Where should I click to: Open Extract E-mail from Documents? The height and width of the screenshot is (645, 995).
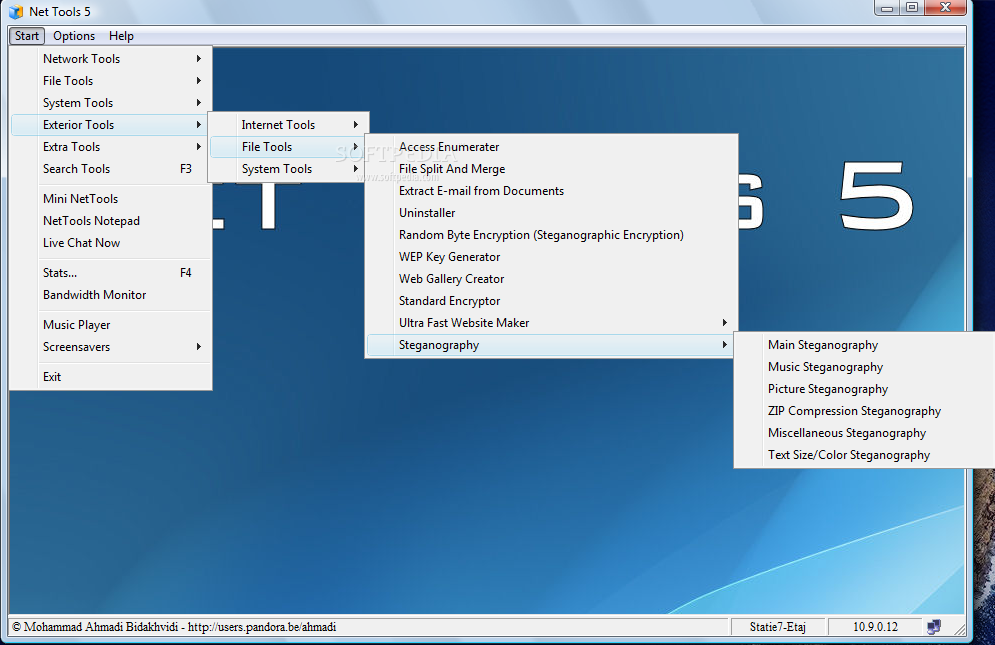551,191
